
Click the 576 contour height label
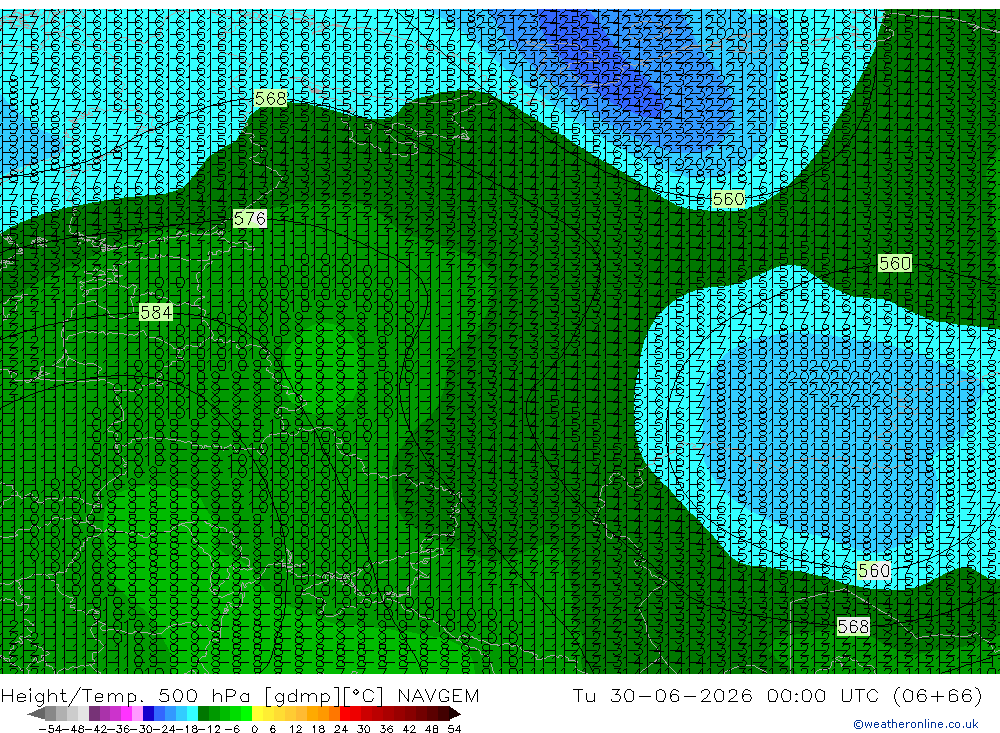tap(249, 219)
